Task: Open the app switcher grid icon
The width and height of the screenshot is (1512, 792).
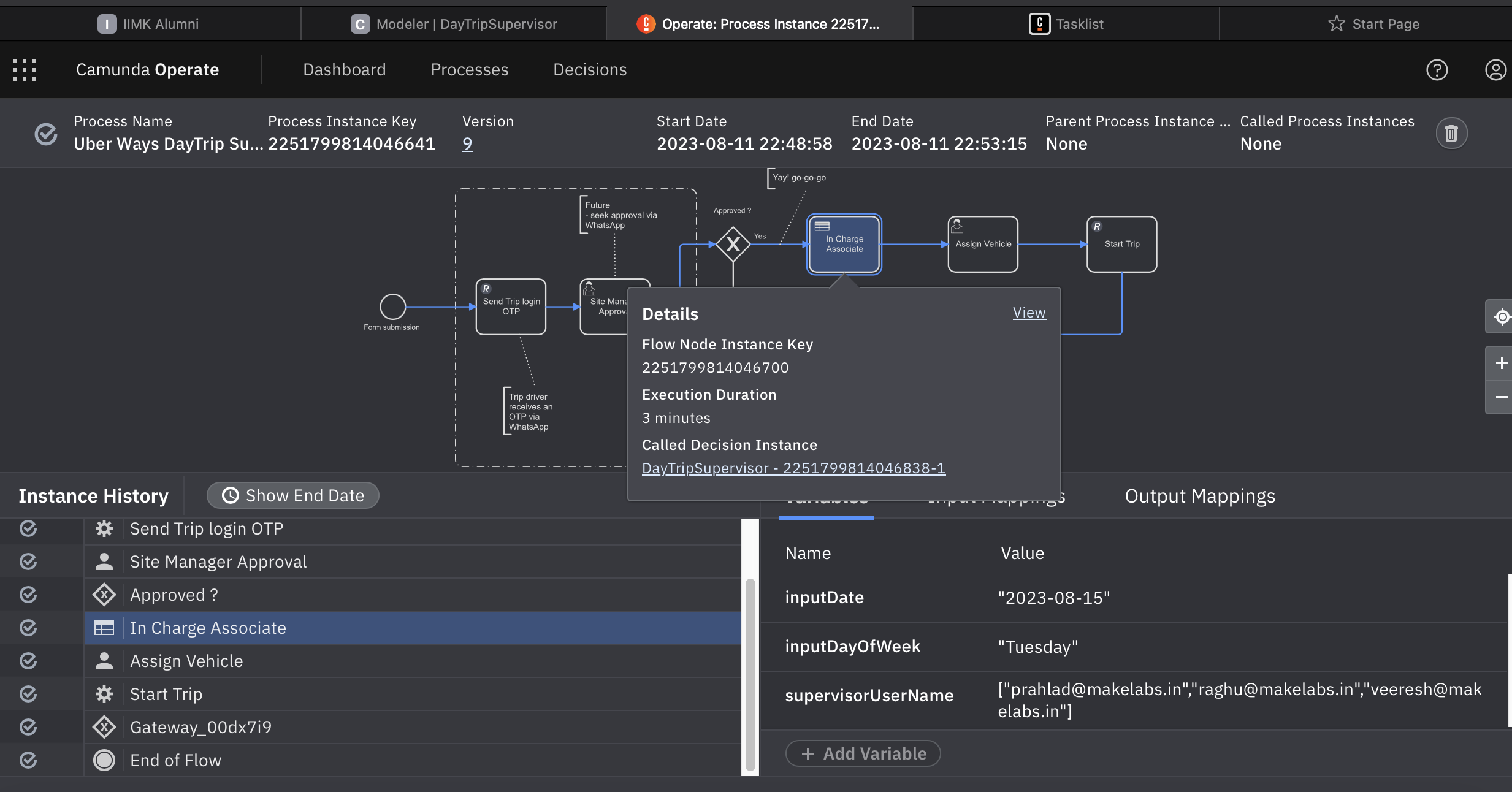Action: tap(25, 70)
